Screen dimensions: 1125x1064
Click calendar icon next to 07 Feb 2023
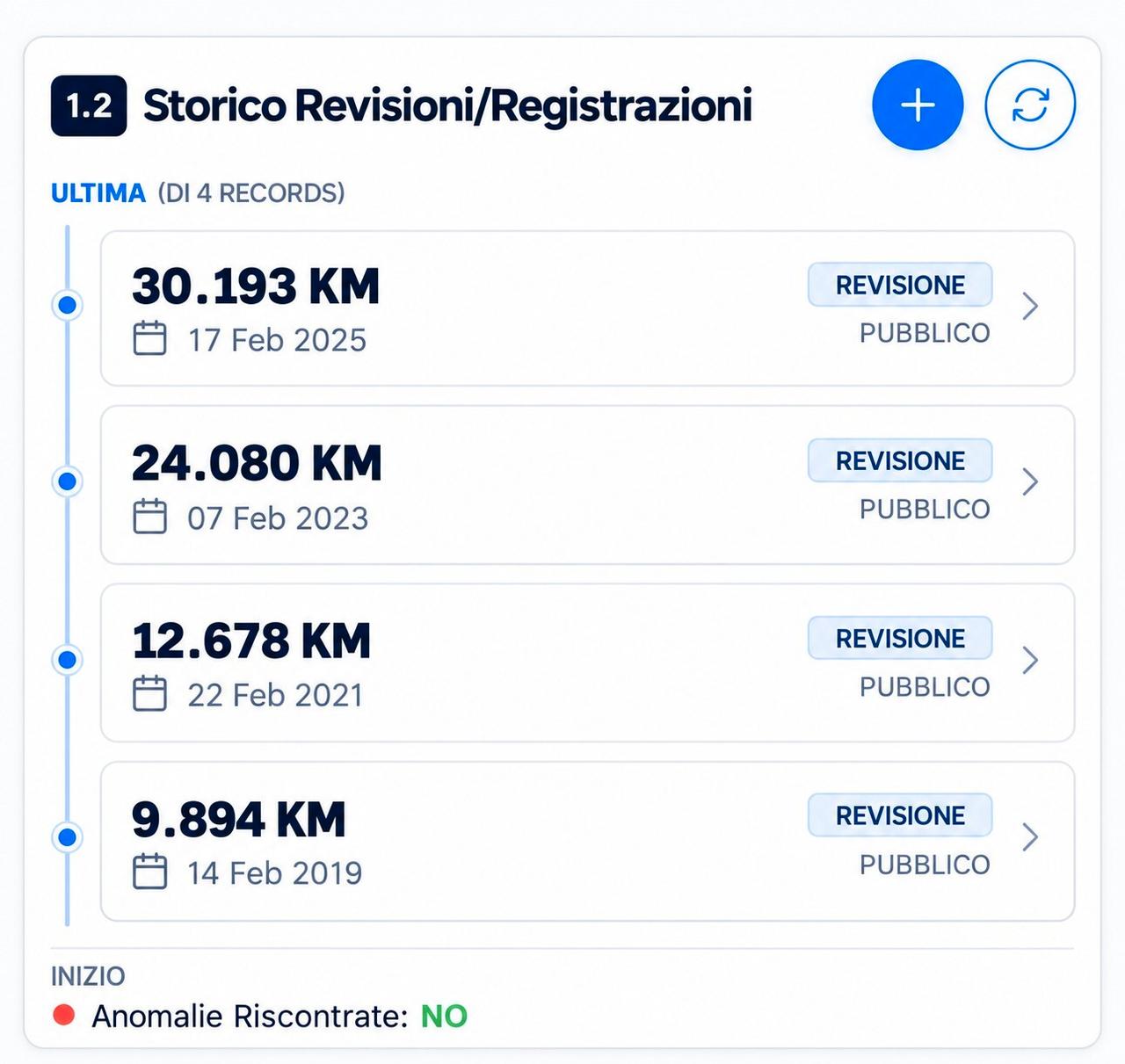tap(149, 517)
